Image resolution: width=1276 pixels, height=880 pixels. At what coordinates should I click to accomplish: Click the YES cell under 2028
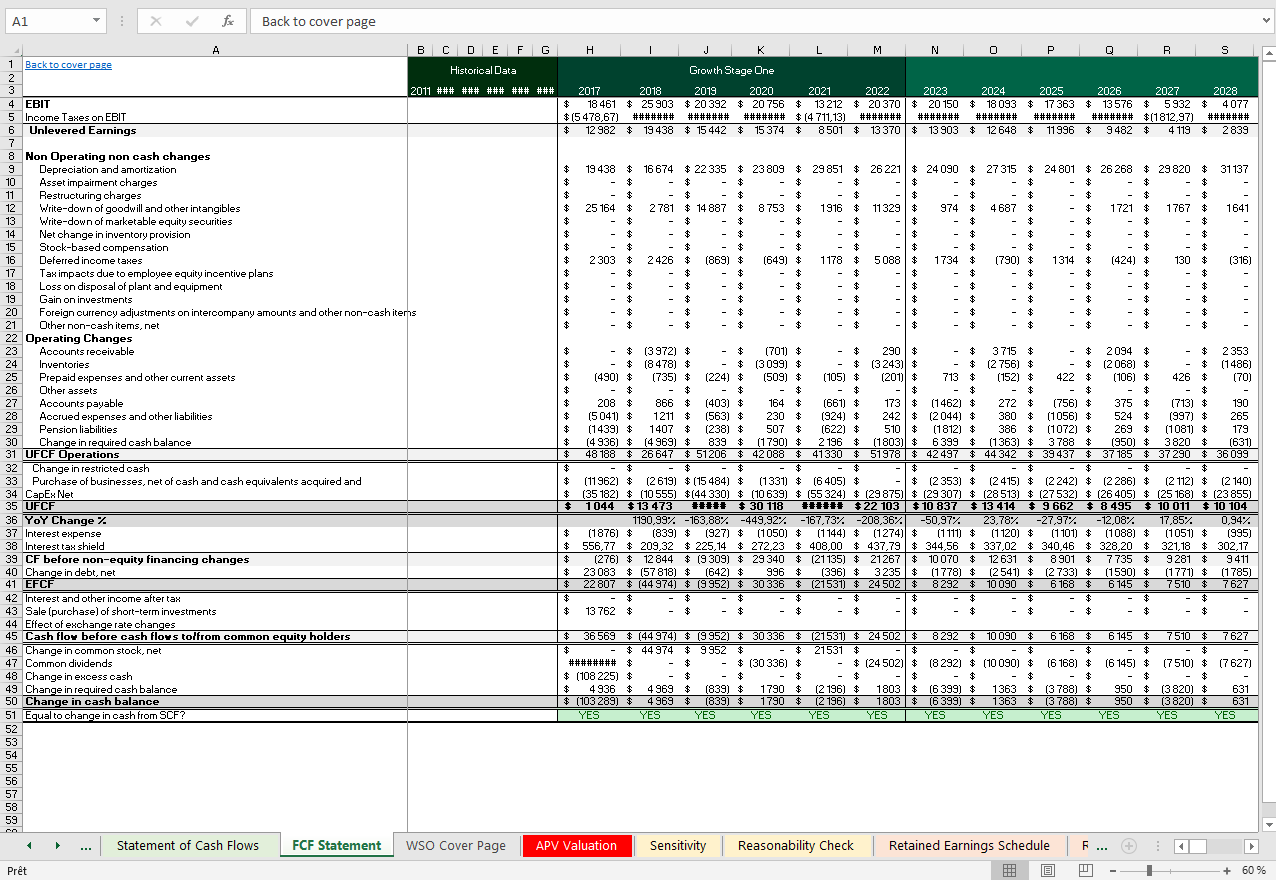click(1226, 715)
